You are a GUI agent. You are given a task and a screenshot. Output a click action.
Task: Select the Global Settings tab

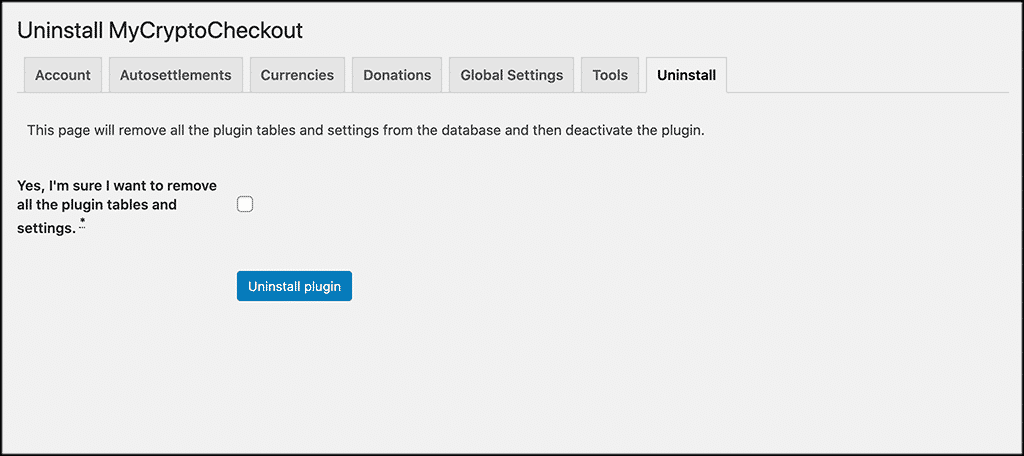coord(511,75)
